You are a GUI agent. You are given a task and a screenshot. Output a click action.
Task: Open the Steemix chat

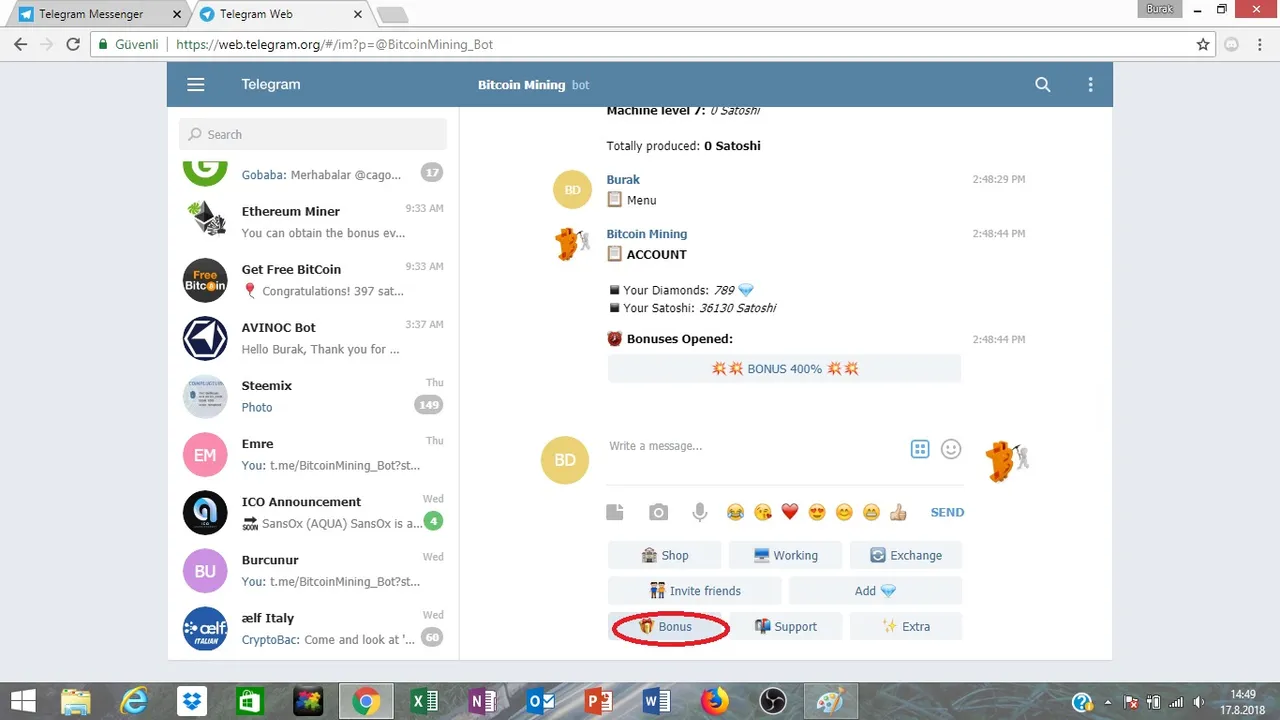pyautogui.click(x=313, y=396)
